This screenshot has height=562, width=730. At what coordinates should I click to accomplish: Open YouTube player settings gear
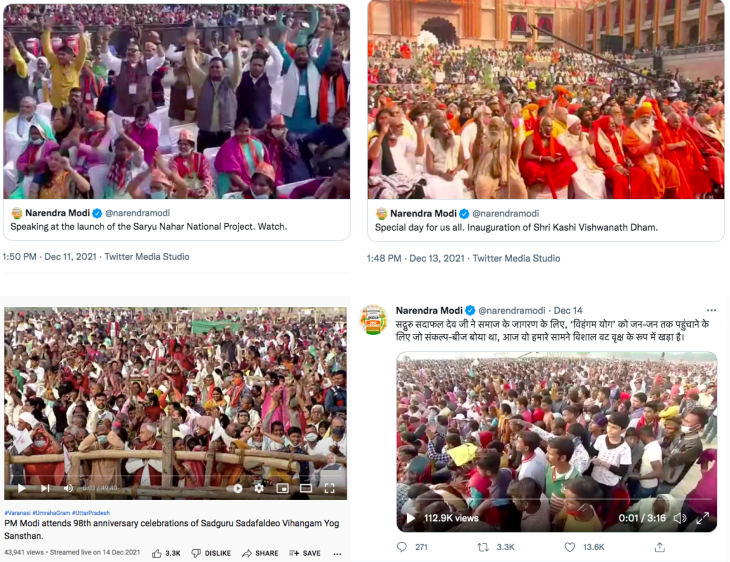coord(259,488)
